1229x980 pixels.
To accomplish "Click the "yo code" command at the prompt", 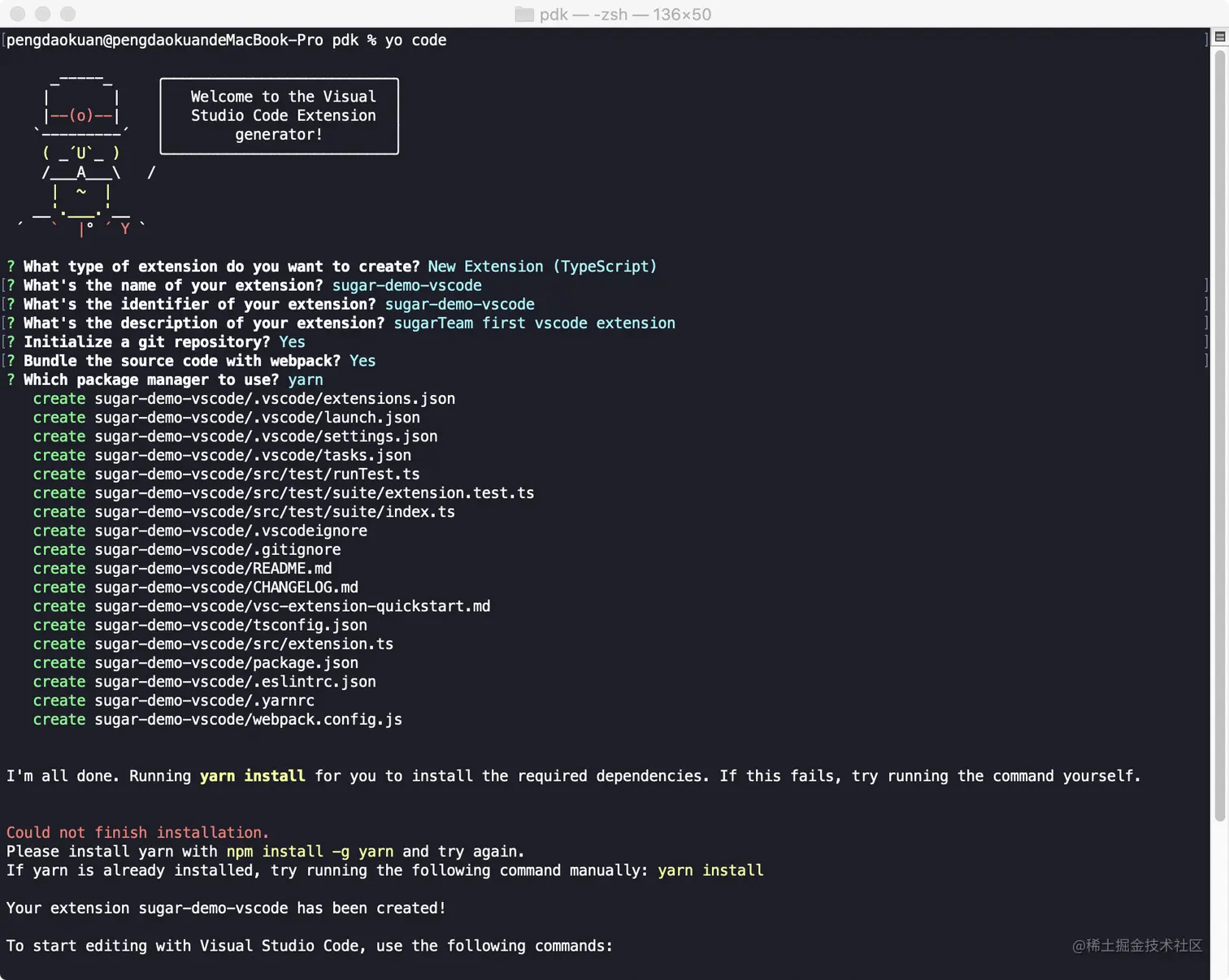I will click(x=415, y=40).
